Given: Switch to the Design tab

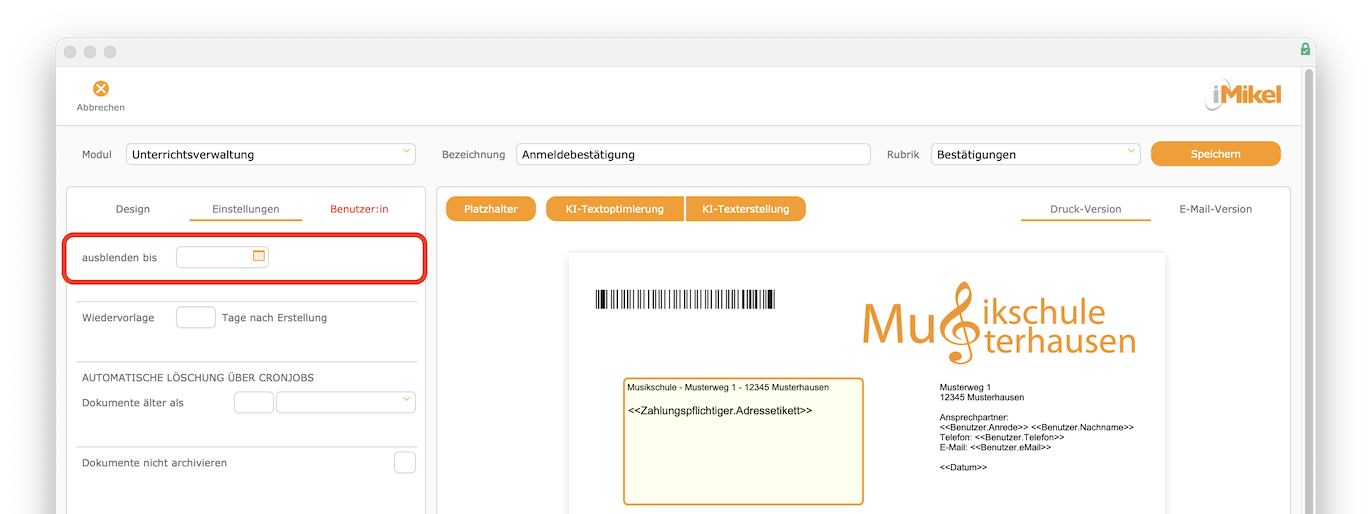Looking at the screenshot, I should tap(132, 209).
